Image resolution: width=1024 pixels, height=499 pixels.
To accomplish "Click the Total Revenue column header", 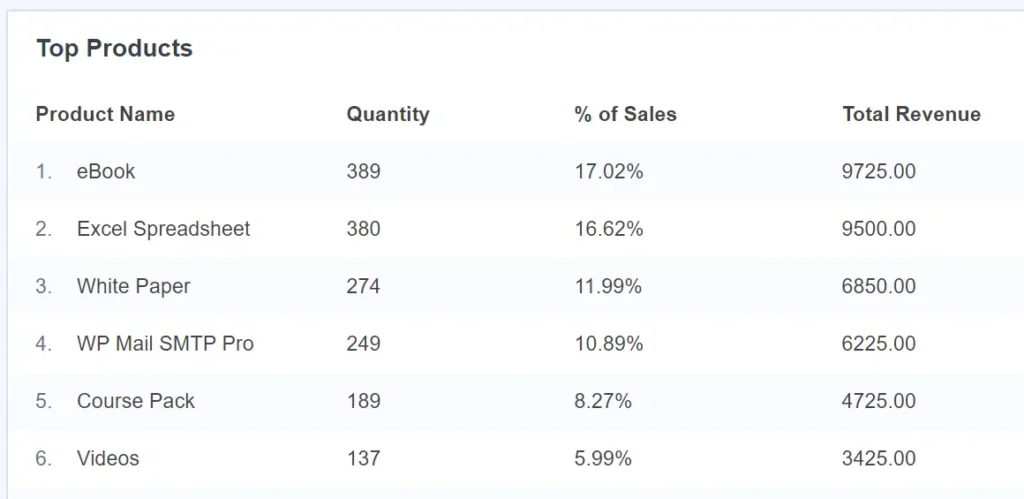I will pos(912,114).
